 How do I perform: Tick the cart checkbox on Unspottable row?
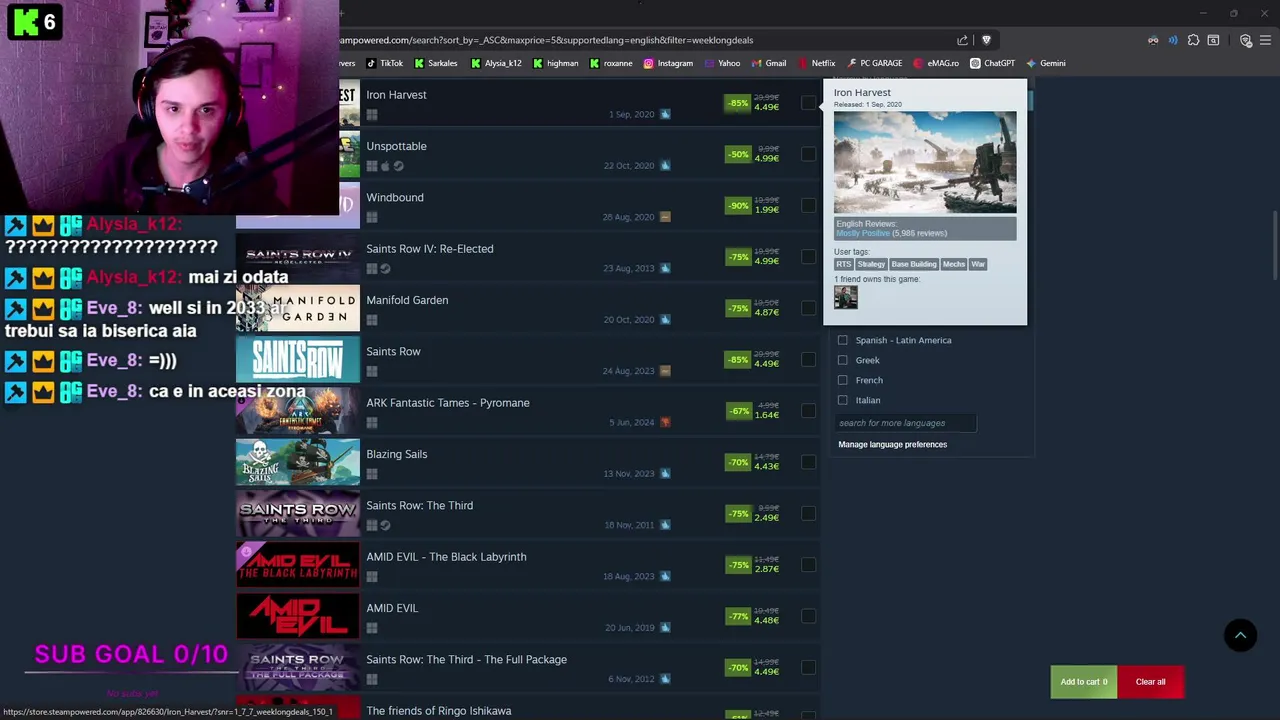click(x=808, y=154)
